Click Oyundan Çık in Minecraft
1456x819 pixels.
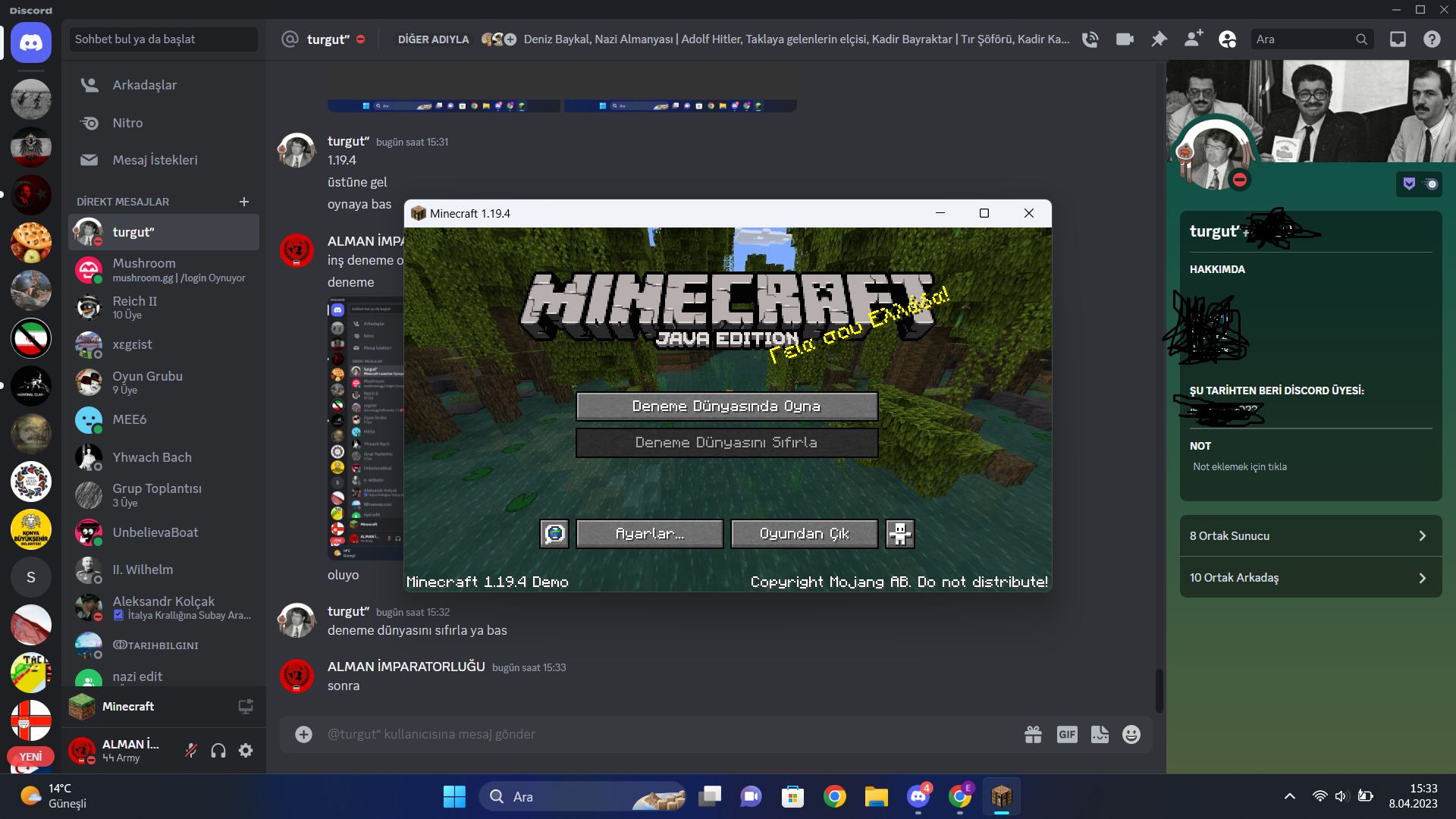[804, 534]
